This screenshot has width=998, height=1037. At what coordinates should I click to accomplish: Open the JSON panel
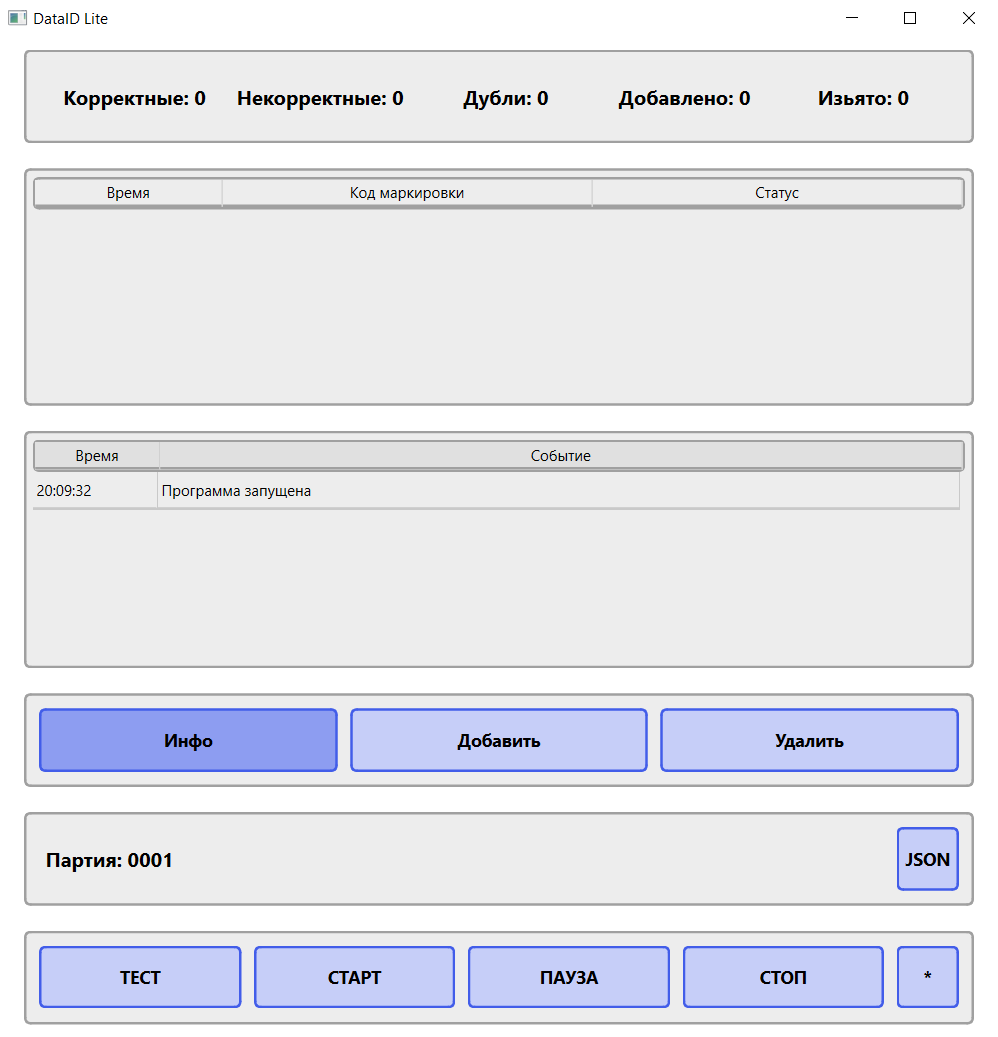[927, 859]
